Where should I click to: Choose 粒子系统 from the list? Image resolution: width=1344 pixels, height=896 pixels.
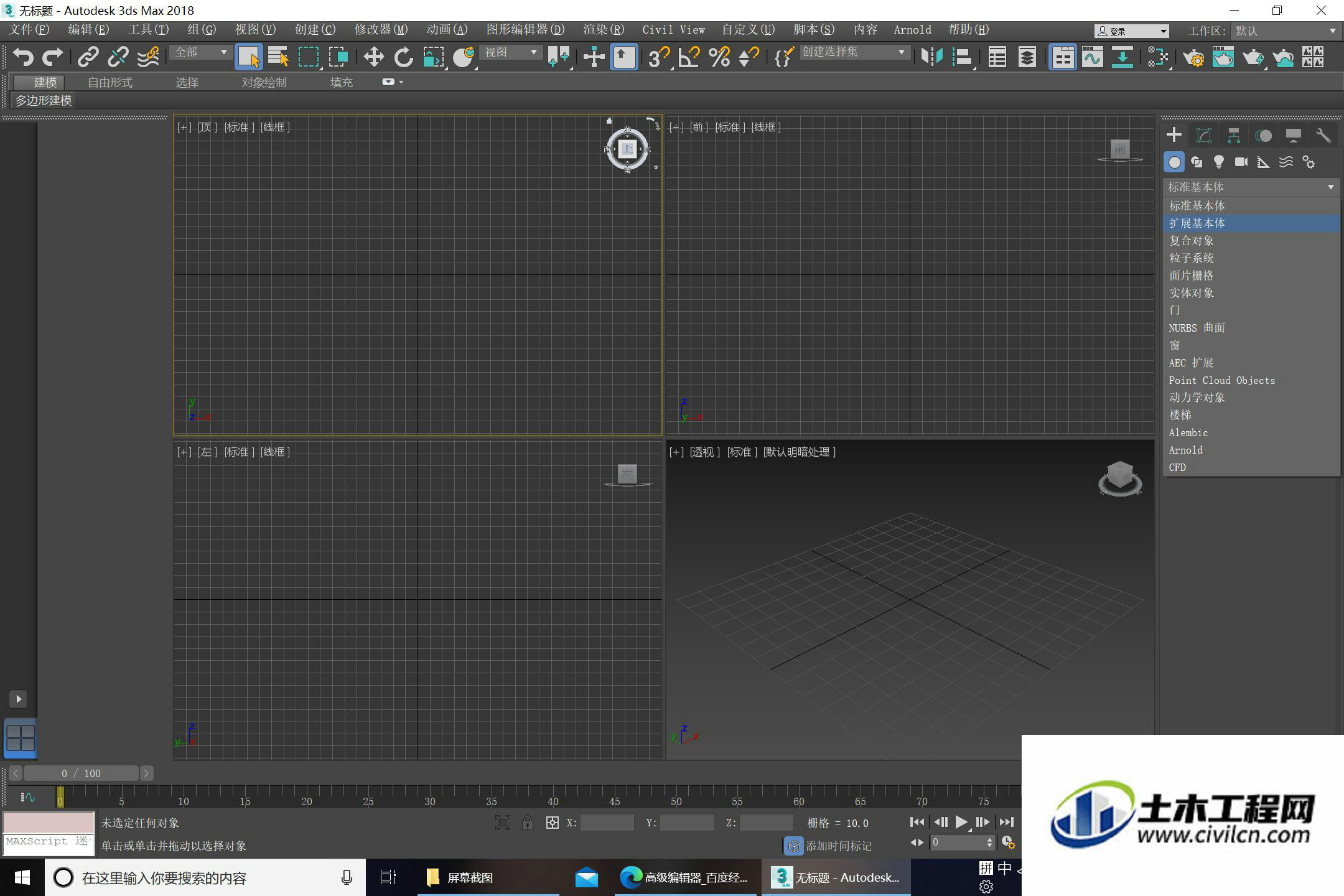coord(1251,258)
